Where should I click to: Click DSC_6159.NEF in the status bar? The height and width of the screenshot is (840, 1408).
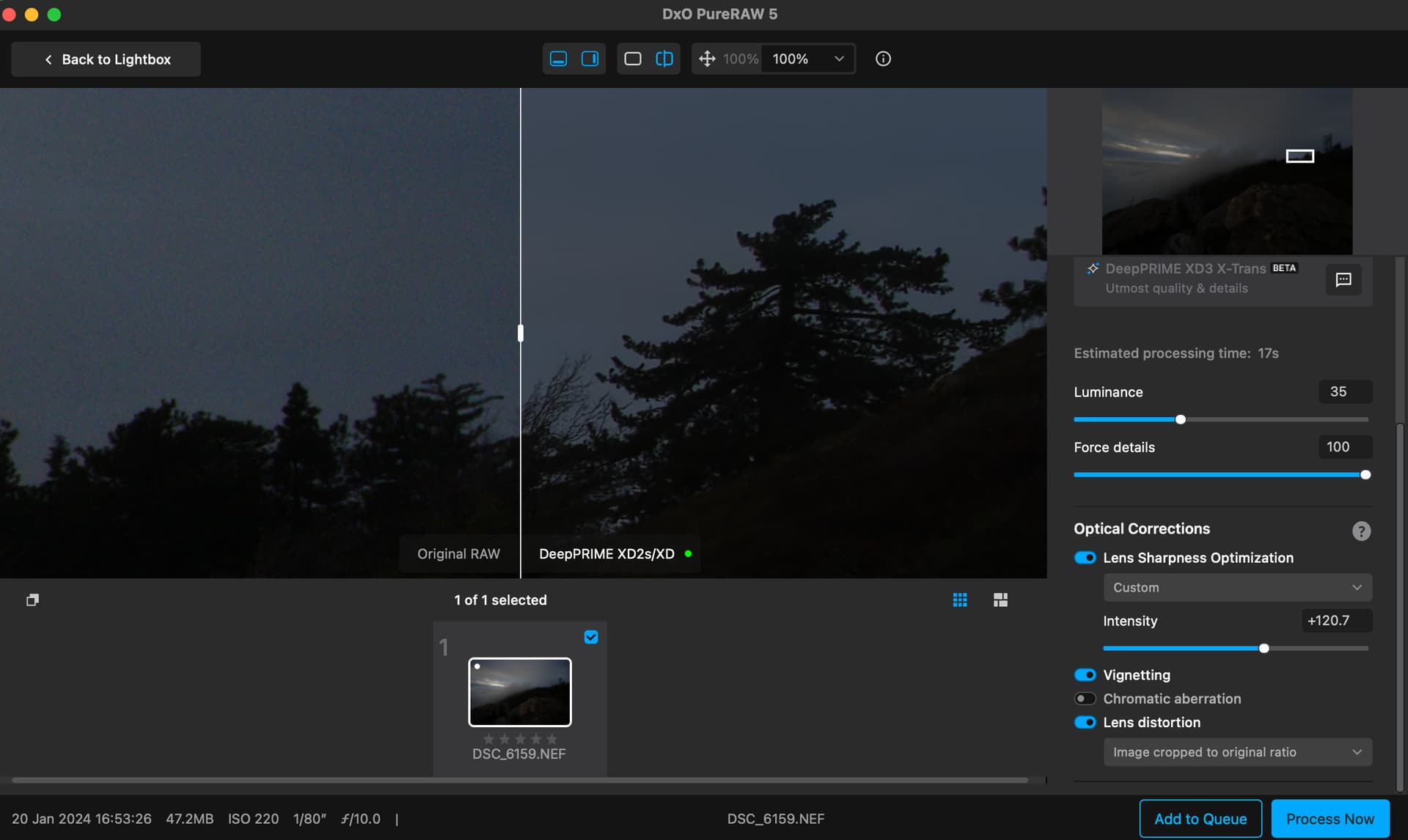coord(775,819)
